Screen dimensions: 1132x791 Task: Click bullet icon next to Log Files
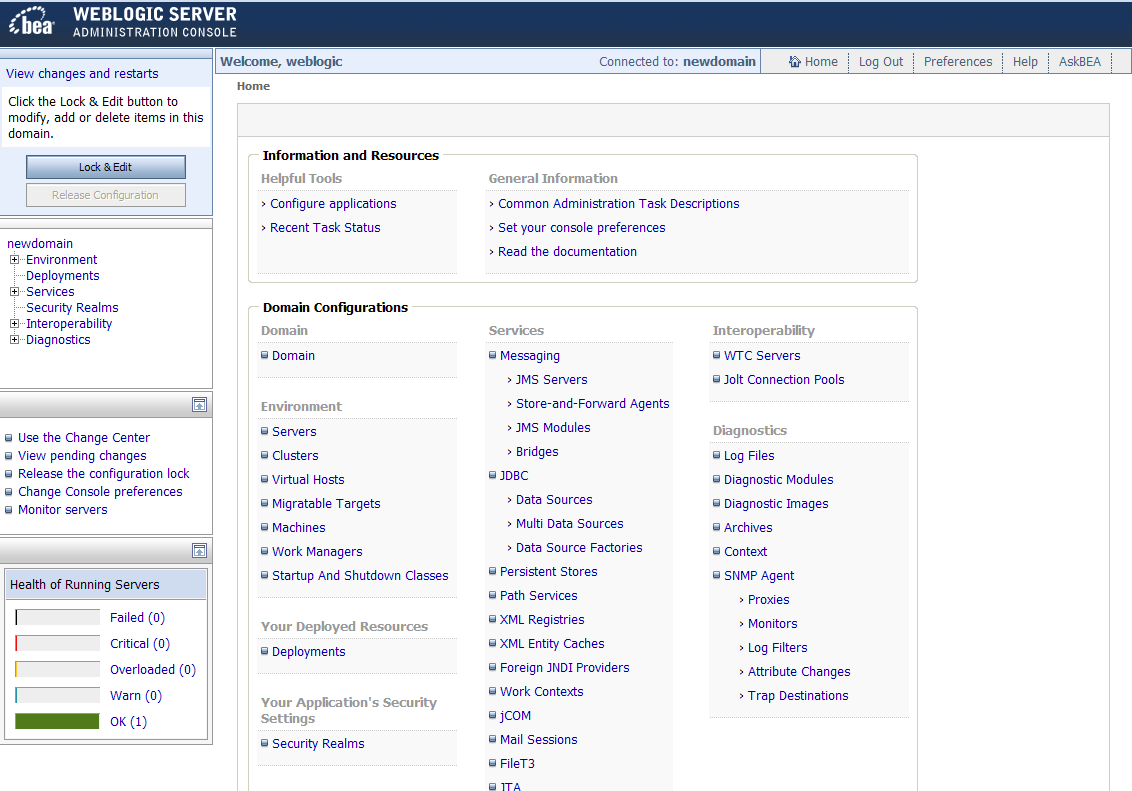[x=716, y=455]
